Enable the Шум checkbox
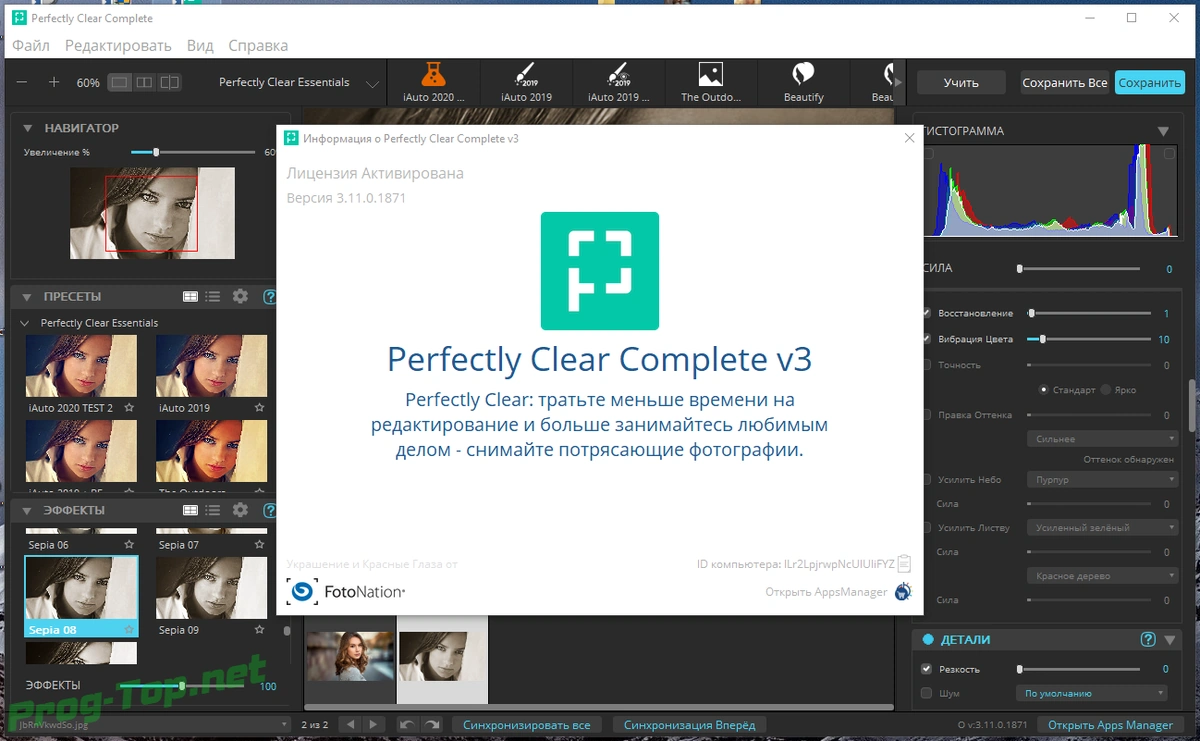This screenshot has height=741, width=1200. (x=926, y=693)
